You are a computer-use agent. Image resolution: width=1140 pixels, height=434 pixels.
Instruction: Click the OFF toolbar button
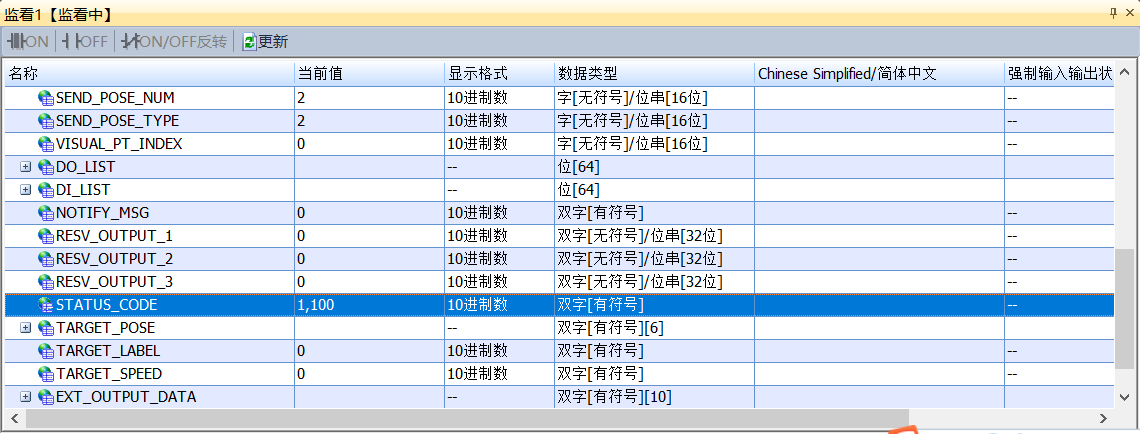[85, 42]
